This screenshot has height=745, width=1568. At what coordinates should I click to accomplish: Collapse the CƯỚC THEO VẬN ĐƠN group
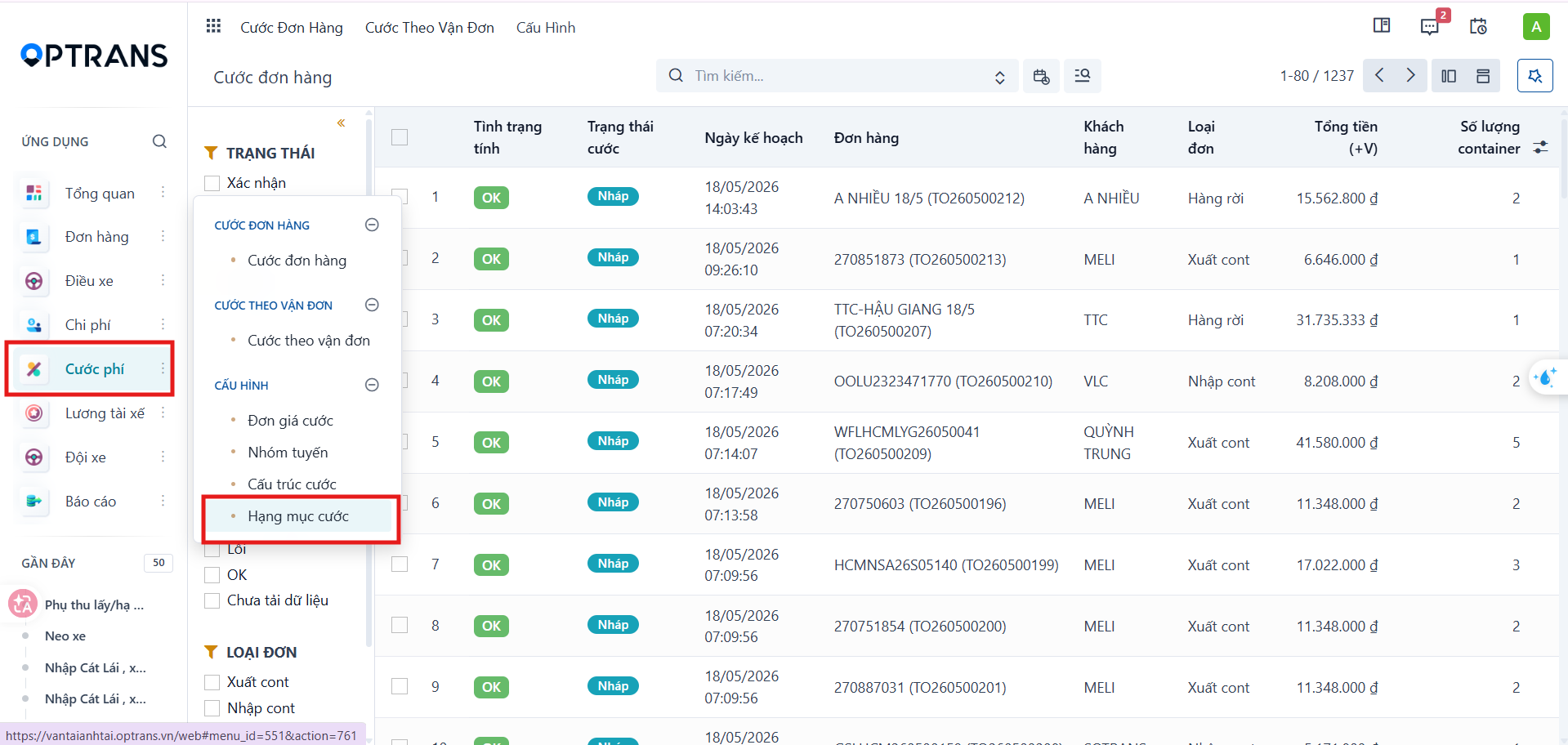pos(372,305)
